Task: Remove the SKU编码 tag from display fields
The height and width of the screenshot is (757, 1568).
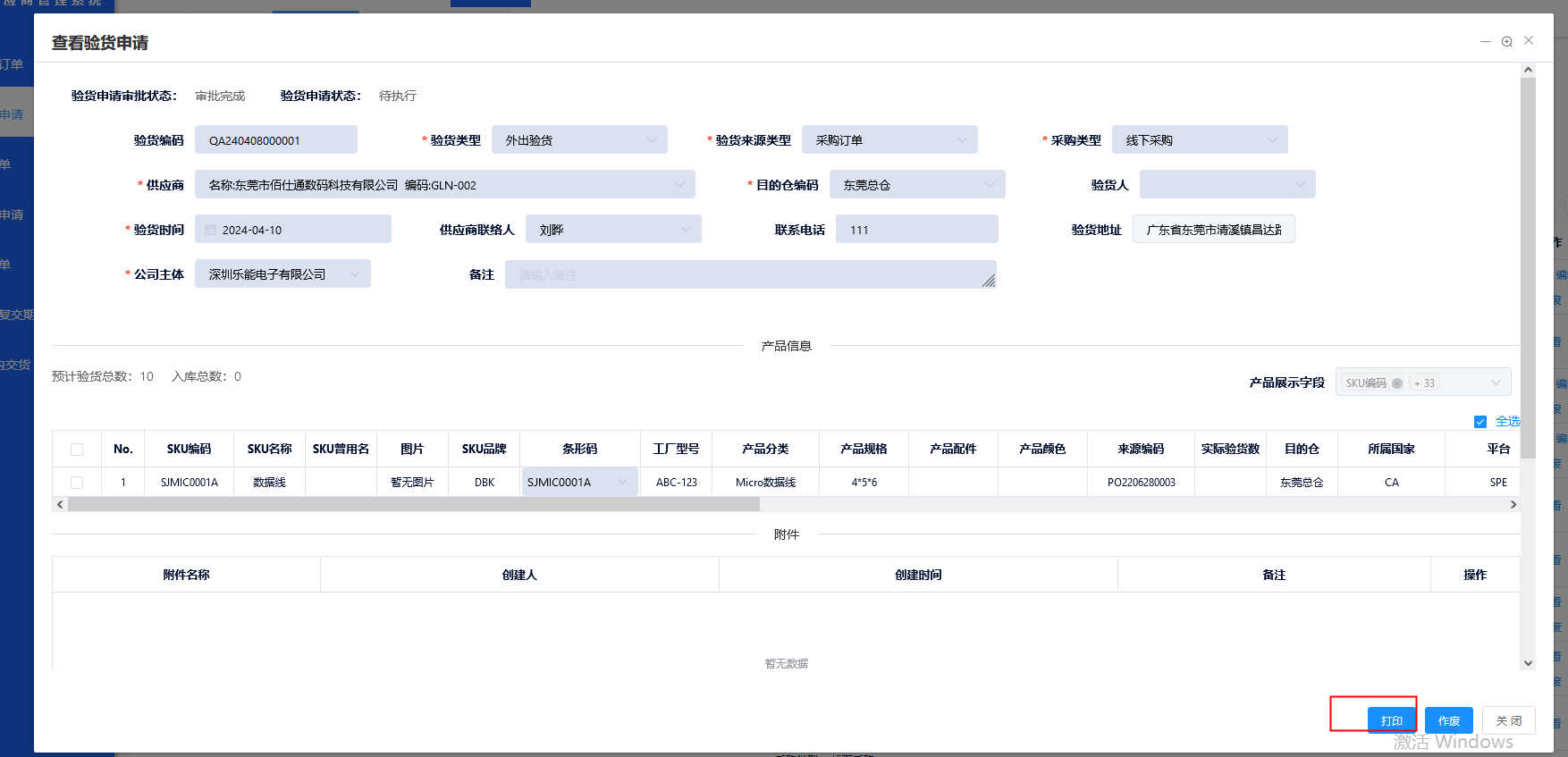Action: tap(1397, 383)
